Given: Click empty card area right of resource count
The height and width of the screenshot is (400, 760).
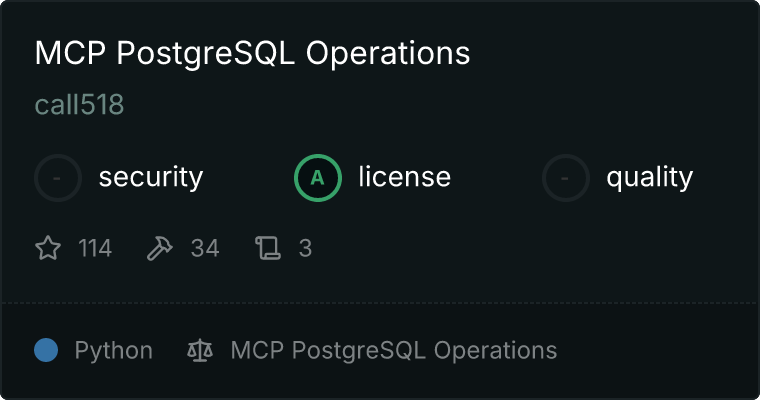Looking at the screenshot, I should pos(533,248).
